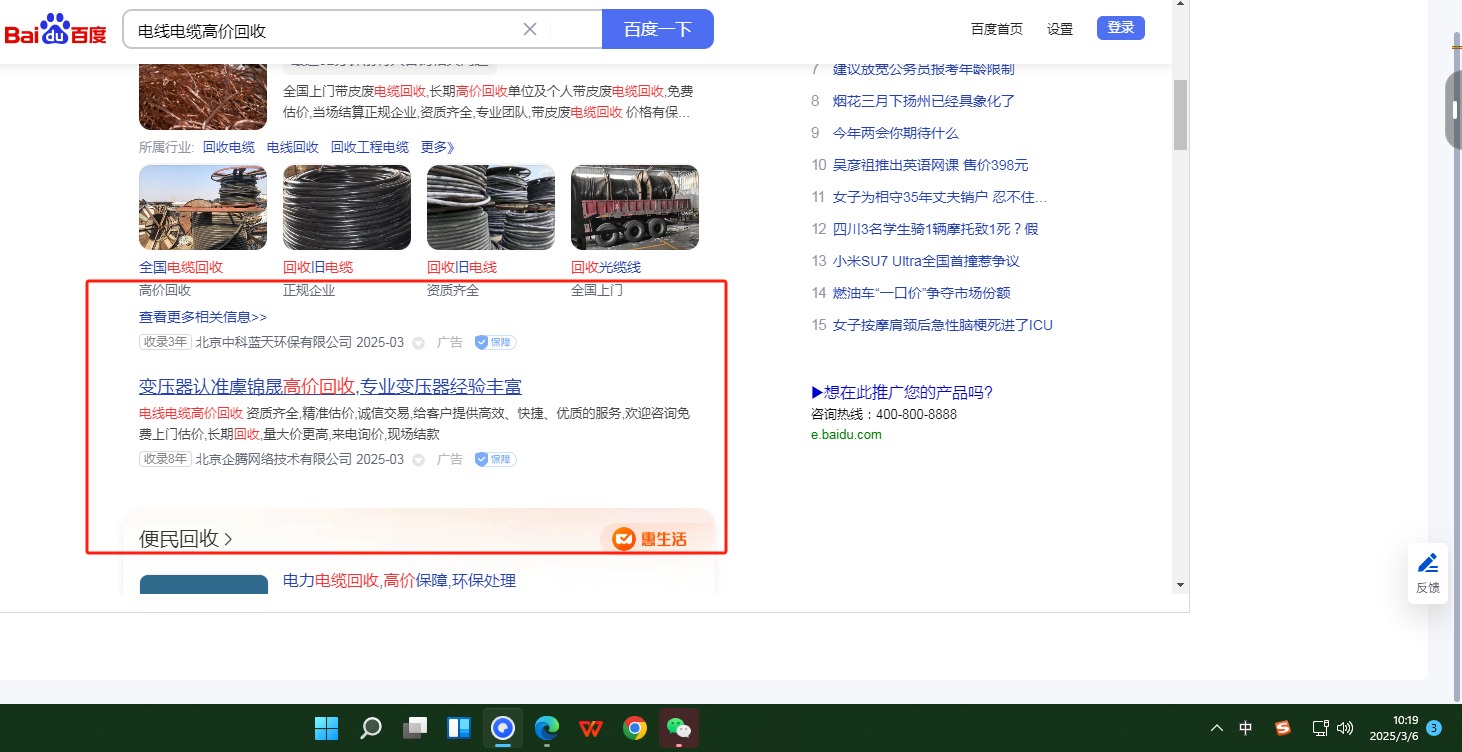
Task: Click 北京企腾网络技术有限公司 advertiser name
Action: click(274, 459)
